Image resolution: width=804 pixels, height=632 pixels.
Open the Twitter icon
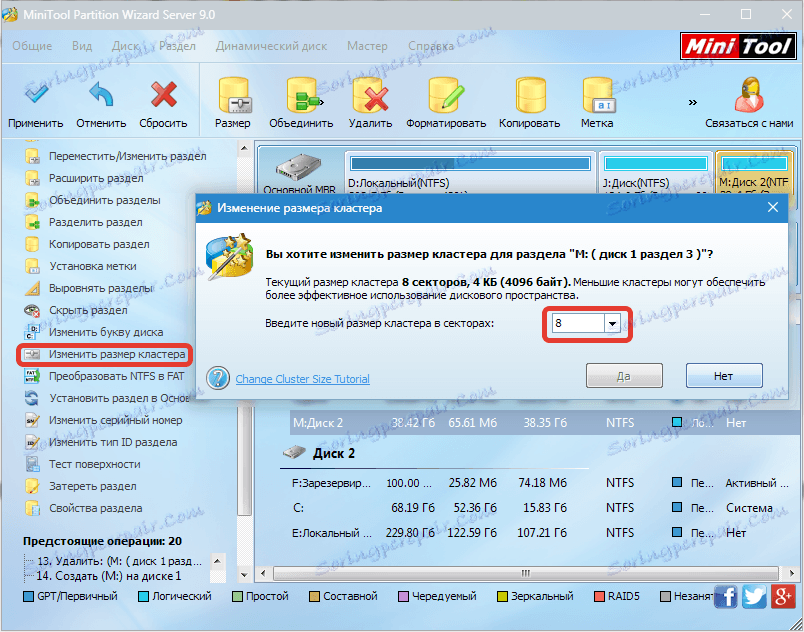(x=754, y=597)
